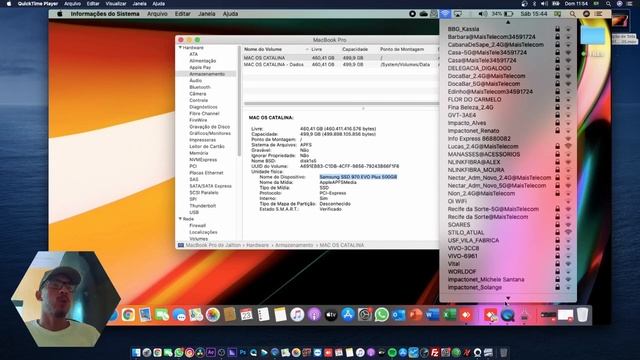Image resolution: width=640 pixels, height=360 pixels.
Task: Open Informações do Sistema app menu
Action: pos(105,14)
